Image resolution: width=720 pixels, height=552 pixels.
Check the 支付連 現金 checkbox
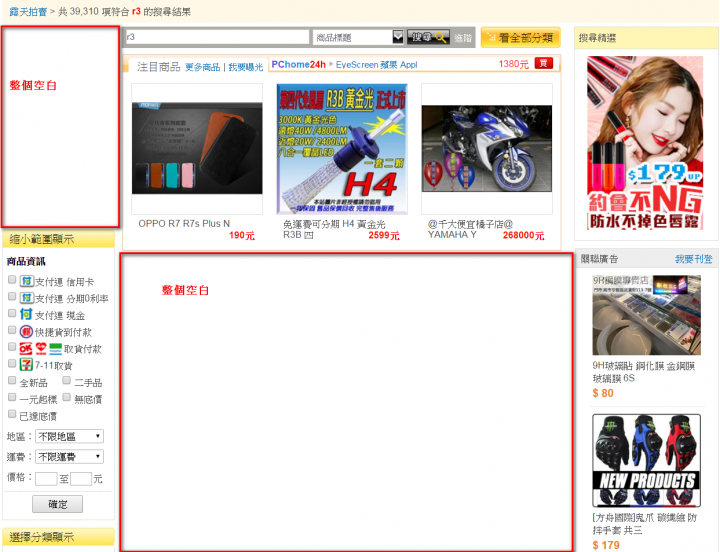pos(12,313)
